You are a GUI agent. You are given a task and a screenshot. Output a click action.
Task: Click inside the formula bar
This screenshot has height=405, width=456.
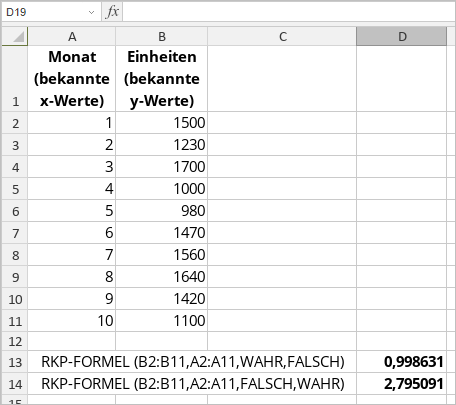click(289, 12)
